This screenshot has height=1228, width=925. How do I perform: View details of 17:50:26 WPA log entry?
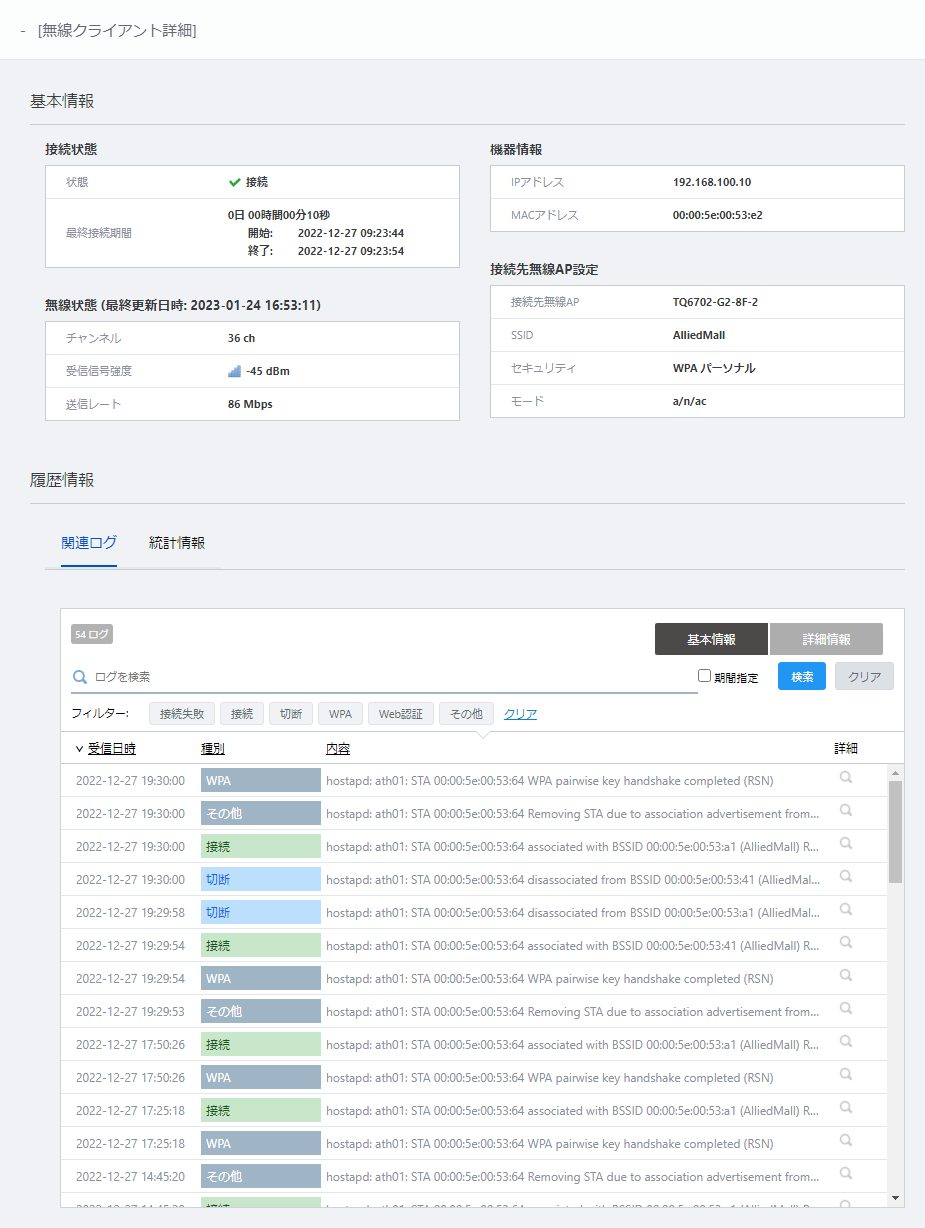point(845,1075)
